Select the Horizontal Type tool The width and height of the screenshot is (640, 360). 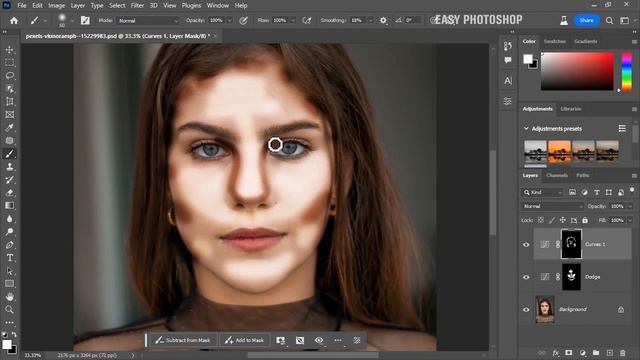[9, 258]
